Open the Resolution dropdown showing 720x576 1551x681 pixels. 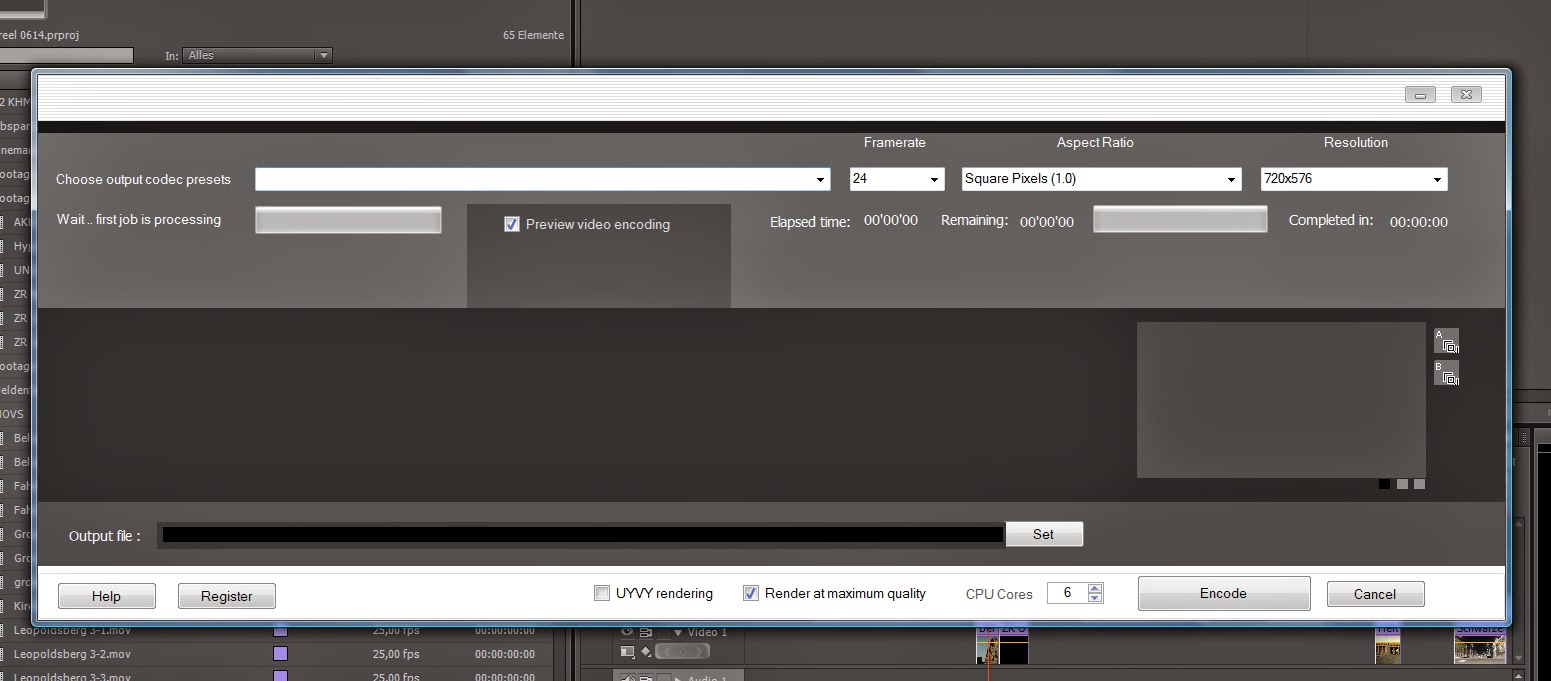tap(1438, 179)
